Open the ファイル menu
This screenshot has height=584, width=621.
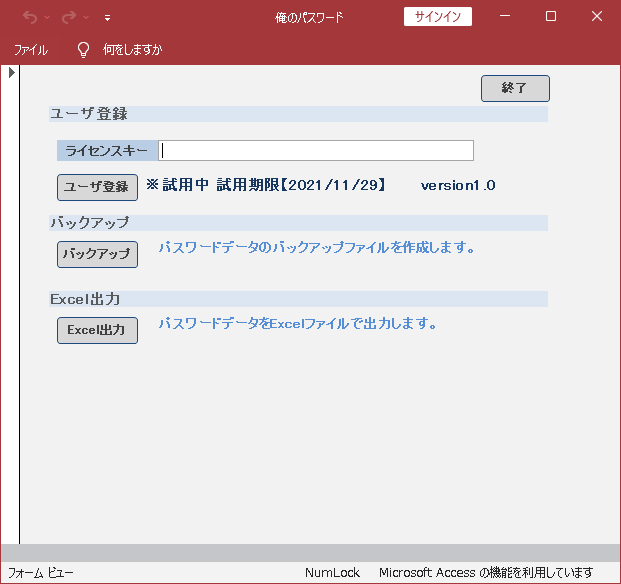tap(30, 49)
